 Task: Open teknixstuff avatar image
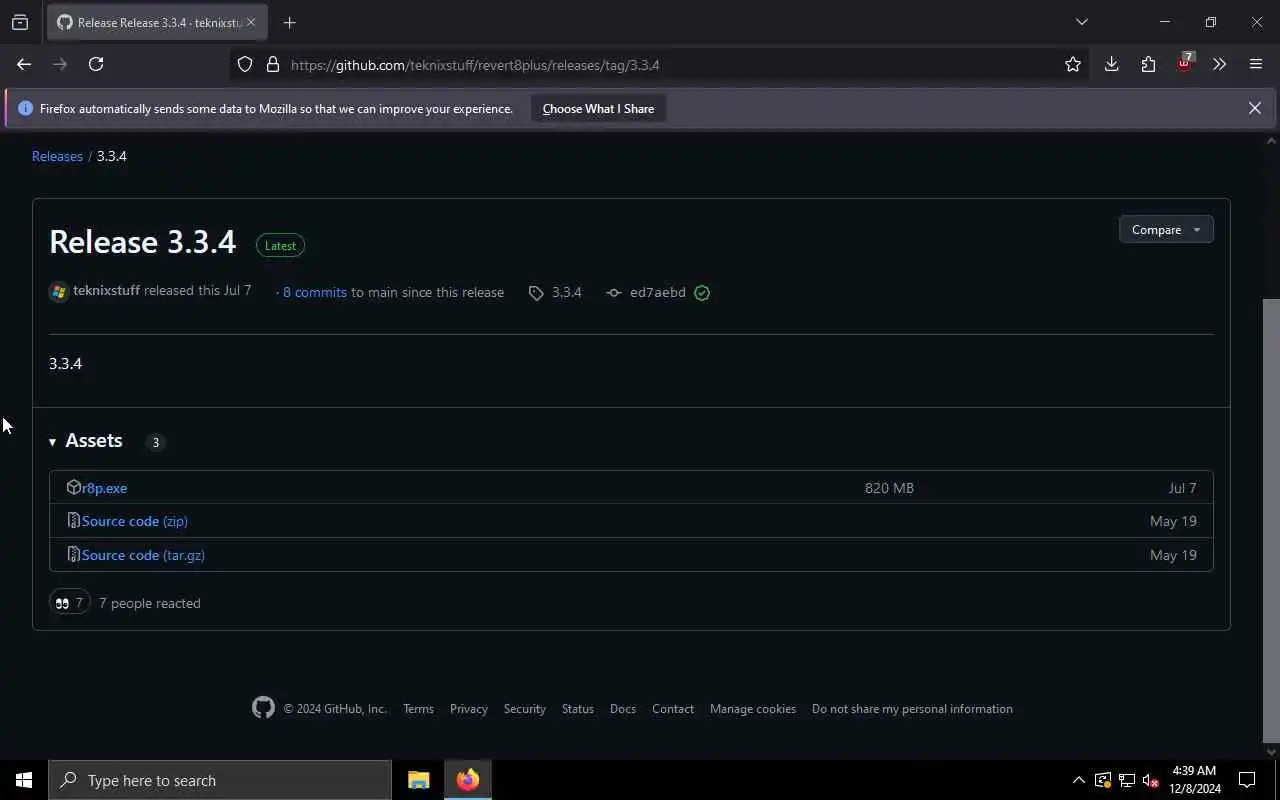(x=59, y=292)
